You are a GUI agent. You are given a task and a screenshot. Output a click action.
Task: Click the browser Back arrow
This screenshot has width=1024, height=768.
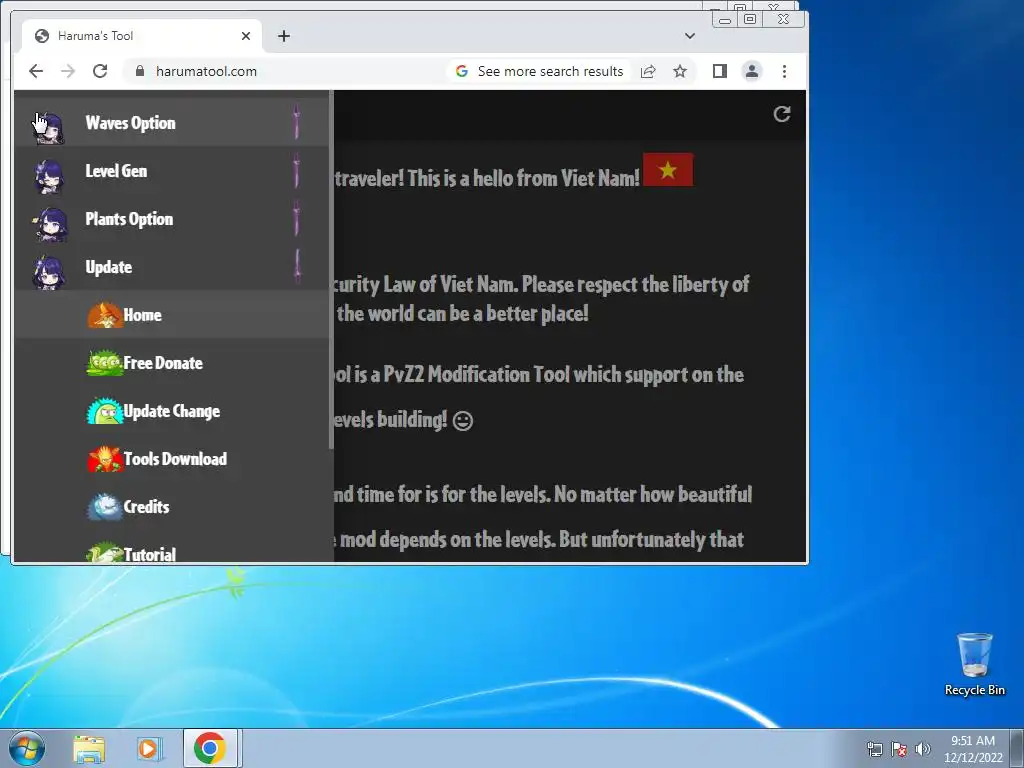(x=36, y=71)
